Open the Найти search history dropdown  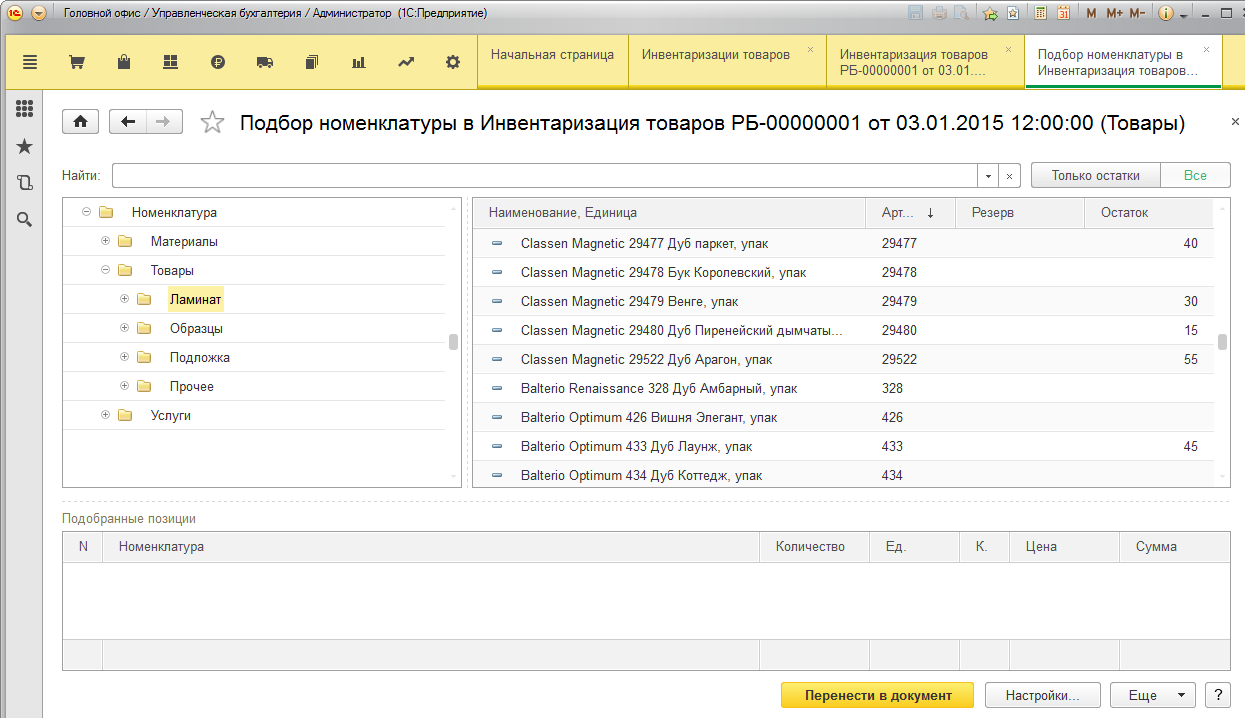(x=988, y=175)
